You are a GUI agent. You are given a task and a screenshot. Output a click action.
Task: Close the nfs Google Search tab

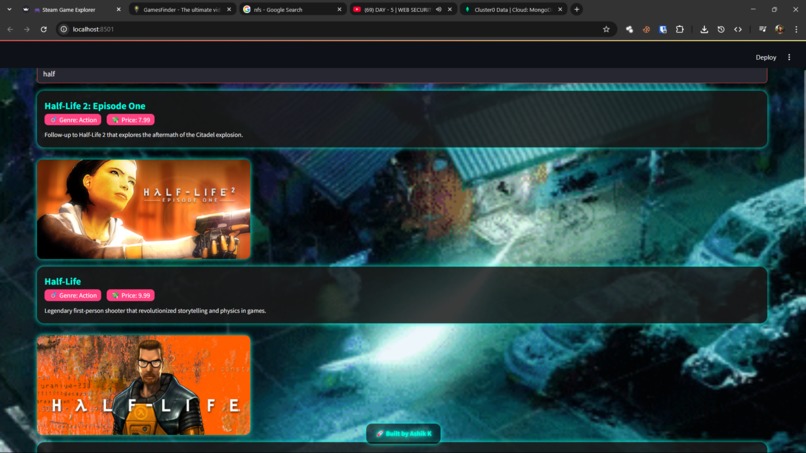pos(339,9)
